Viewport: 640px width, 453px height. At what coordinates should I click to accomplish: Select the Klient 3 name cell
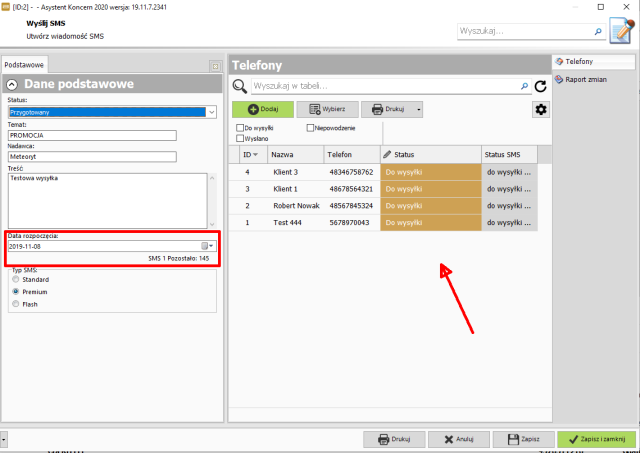[x=296, y=172]
